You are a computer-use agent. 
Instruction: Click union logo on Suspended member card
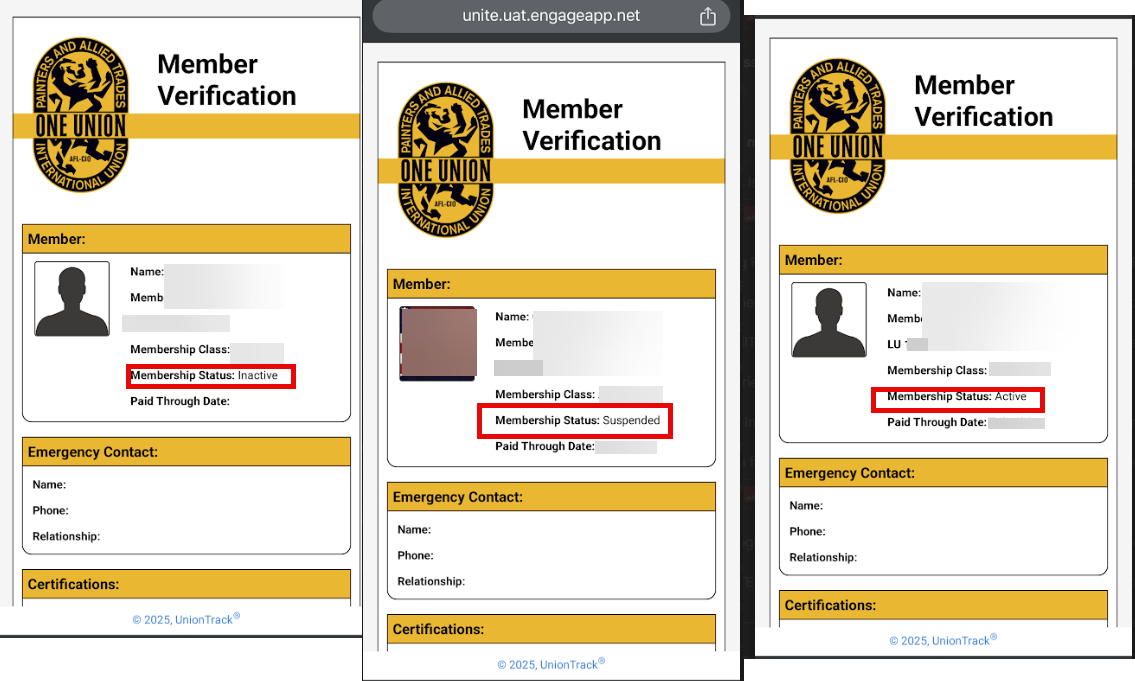446,160
